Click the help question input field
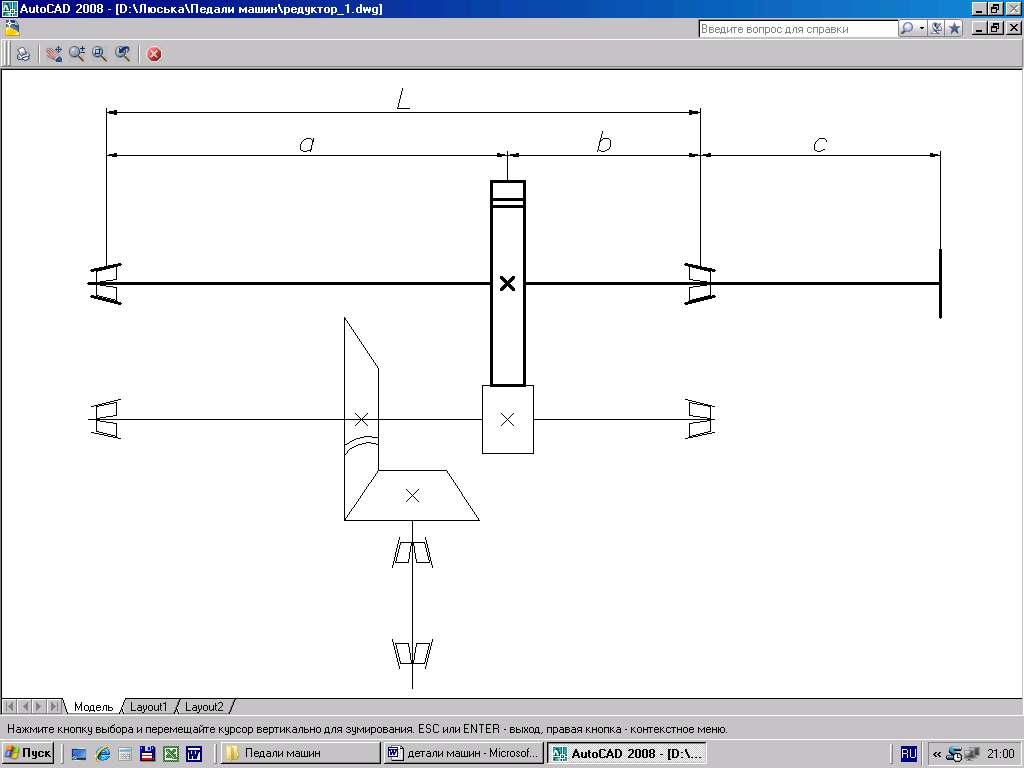 click(x=798, y=29)
